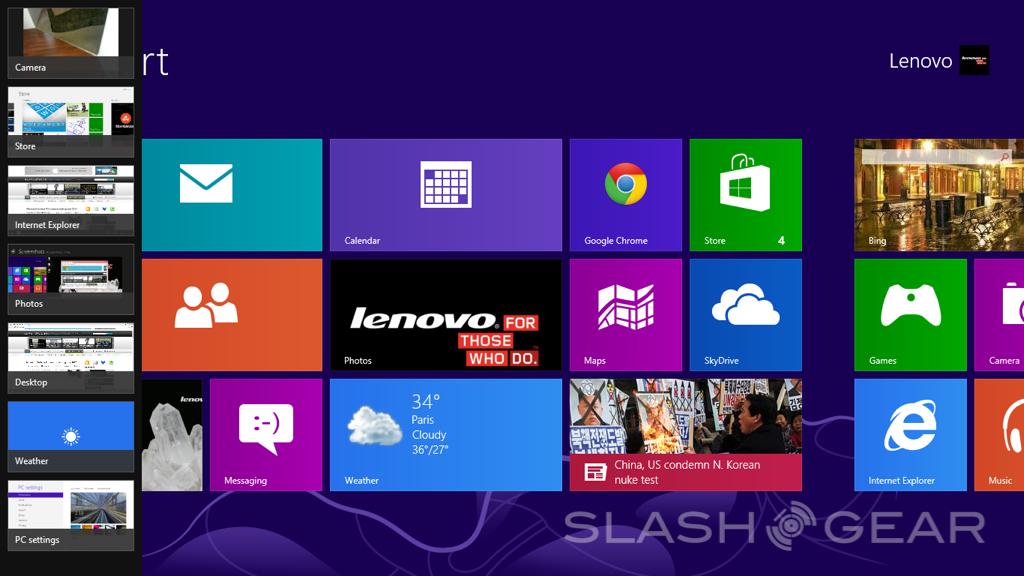Launch Google Chrome tile
The width and height of the screenshot is (1024, 576).
point(625,194)
